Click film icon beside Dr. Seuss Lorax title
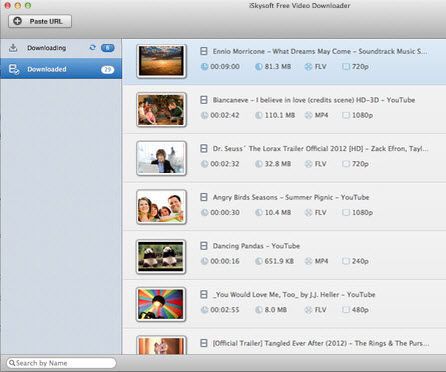Viewport: 446px width, 372px height. (x=204, y=148)
